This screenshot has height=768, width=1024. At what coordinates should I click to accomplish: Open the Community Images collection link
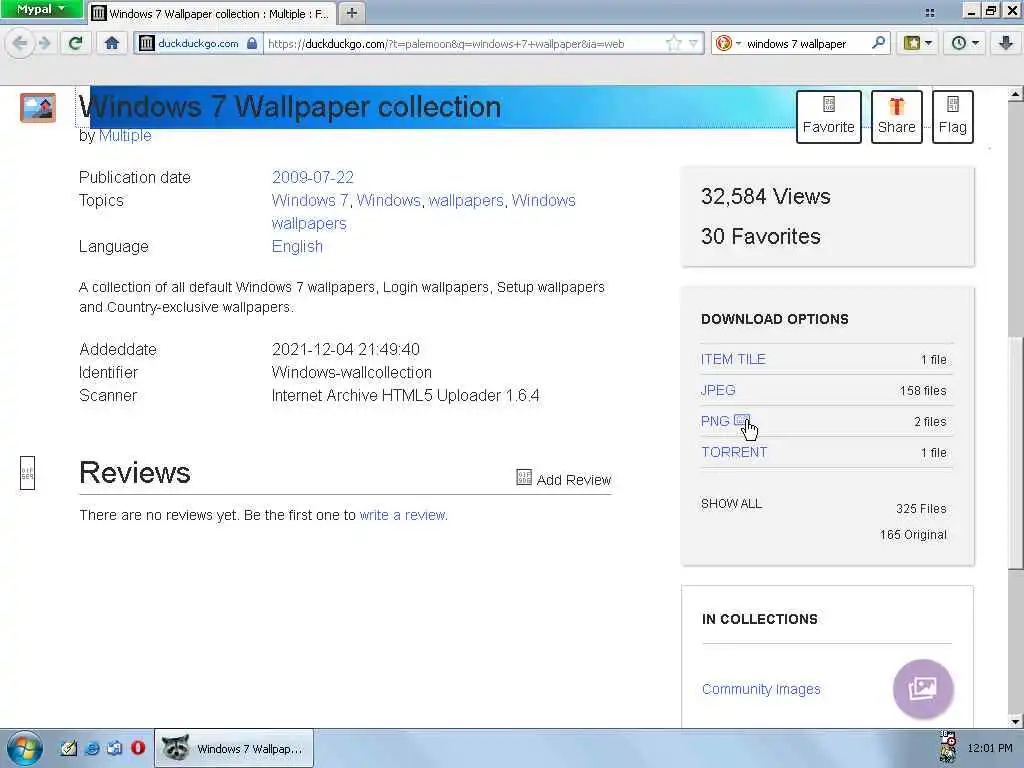761,689
